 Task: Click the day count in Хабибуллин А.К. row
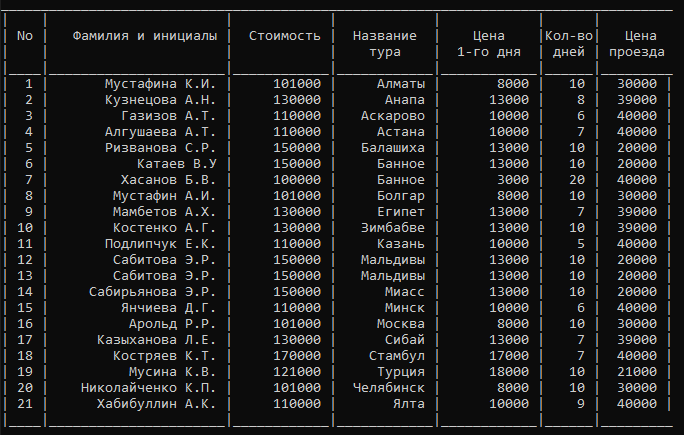[x=581, y=404]
